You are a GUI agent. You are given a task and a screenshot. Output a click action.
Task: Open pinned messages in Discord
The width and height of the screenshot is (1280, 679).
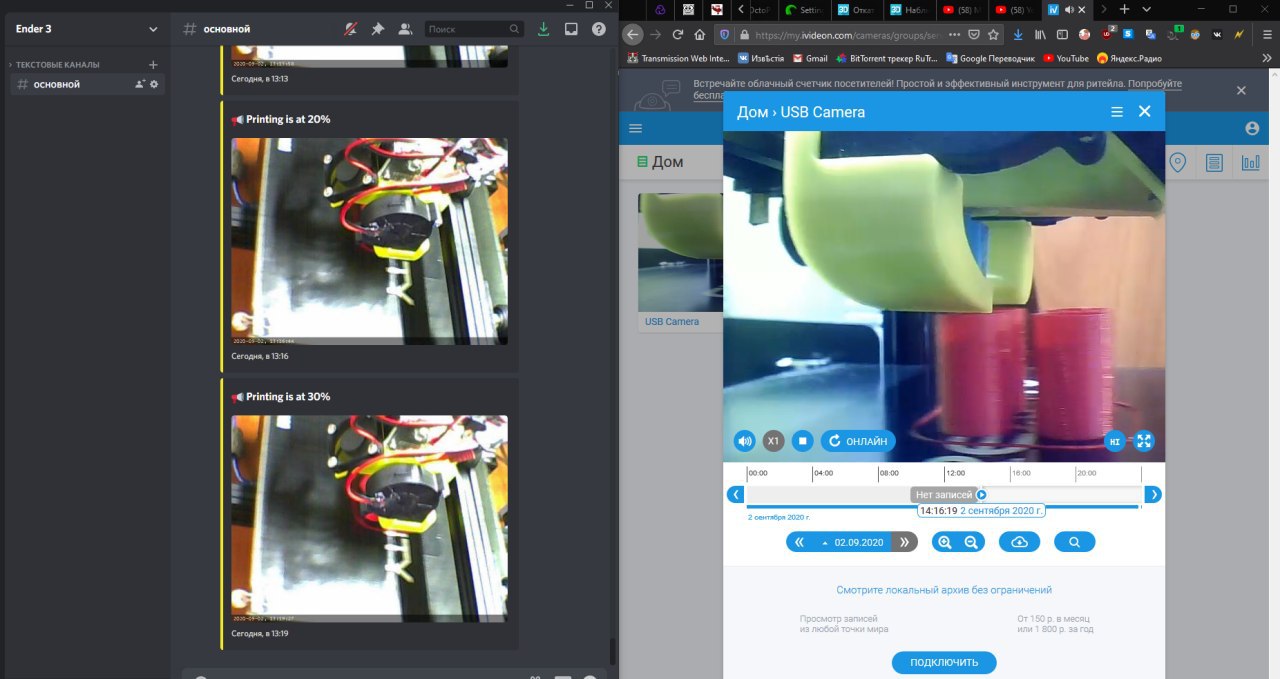point(378,29)
